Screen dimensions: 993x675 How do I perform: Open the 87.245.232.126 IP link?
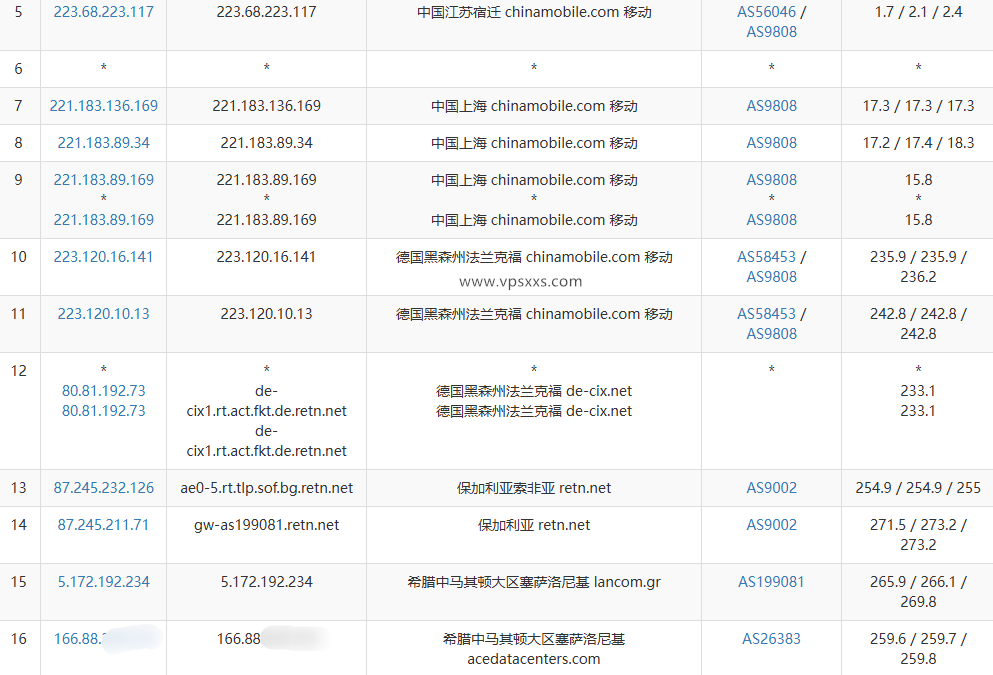[x=103, y=488]
